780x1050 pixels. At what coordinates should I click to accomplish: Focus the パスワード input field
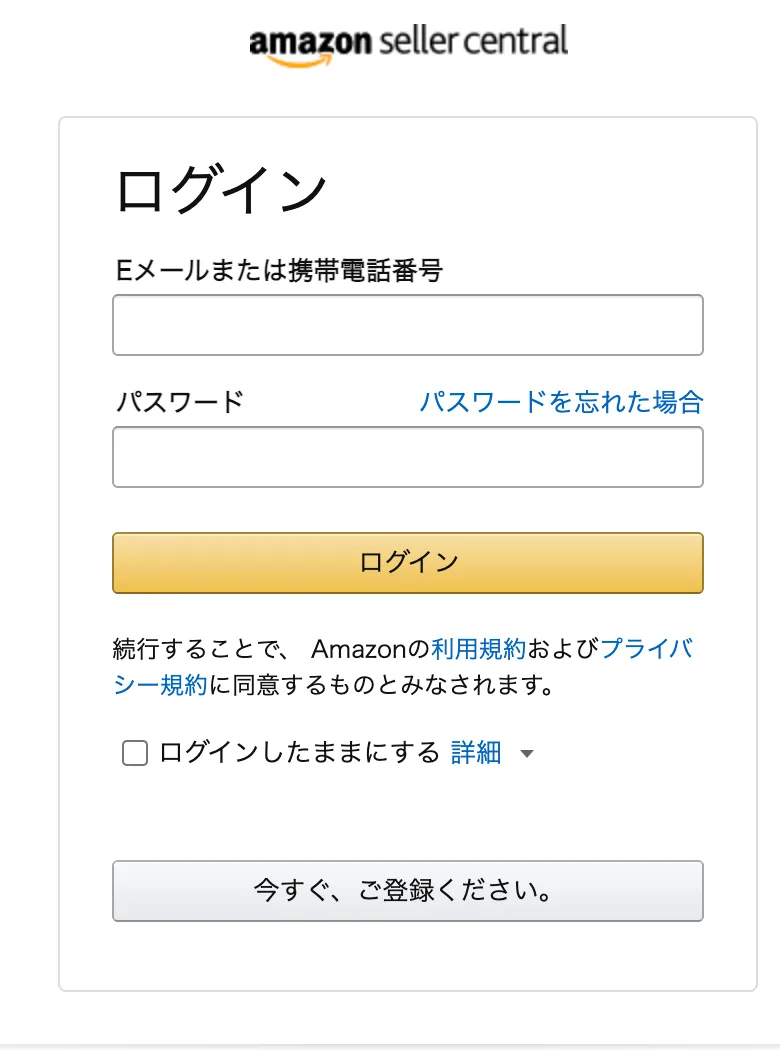(x=408, y=457)
